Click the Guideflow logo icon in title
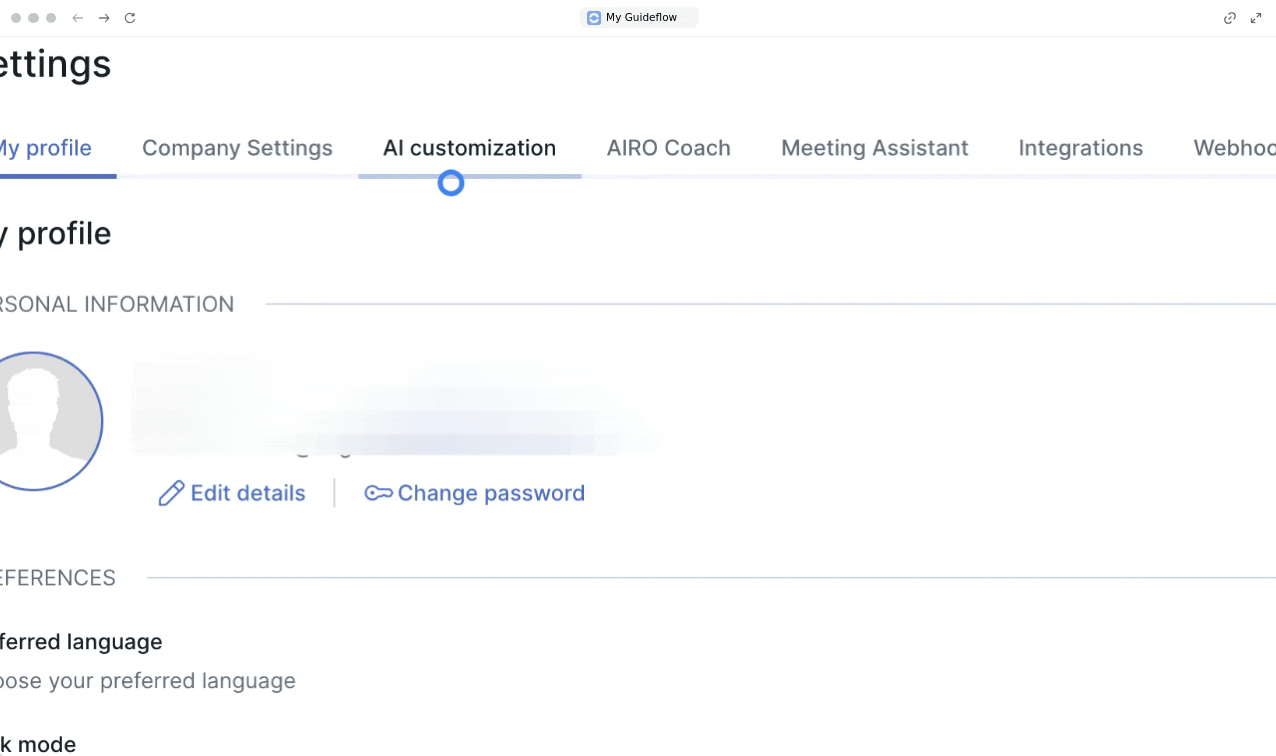1276x756 pixels. pyautogui.click(x=594, y=18)
